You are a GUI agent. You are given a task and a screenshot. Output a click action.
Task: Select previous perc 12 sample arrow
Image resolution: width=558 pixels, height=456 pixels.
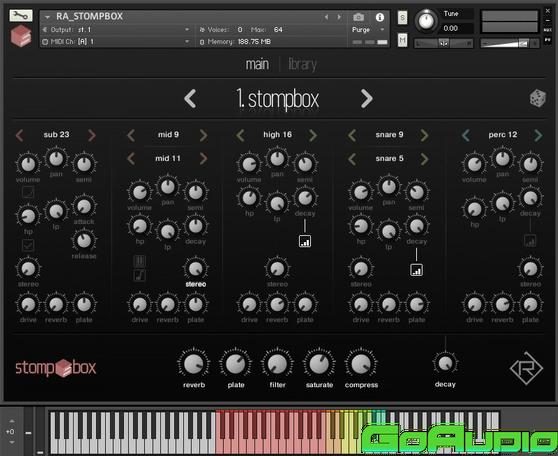coord(466,135)
